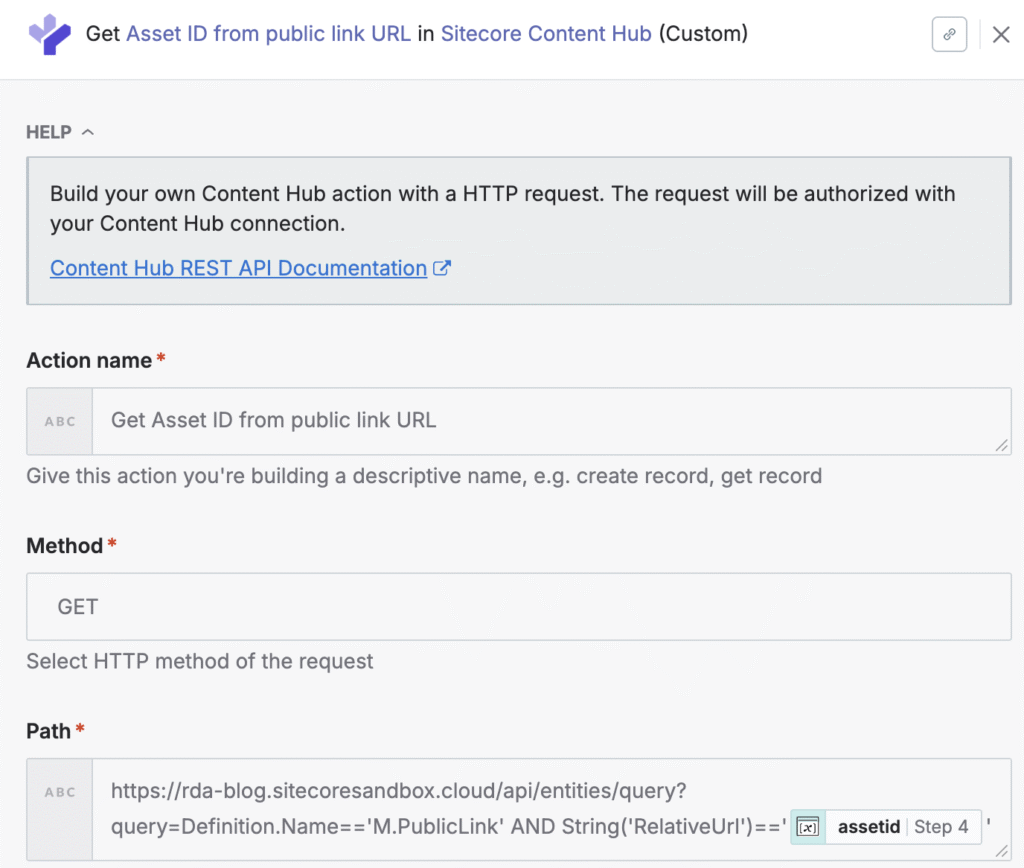Collapse the HELP section chevron

[x=88, y=133]
